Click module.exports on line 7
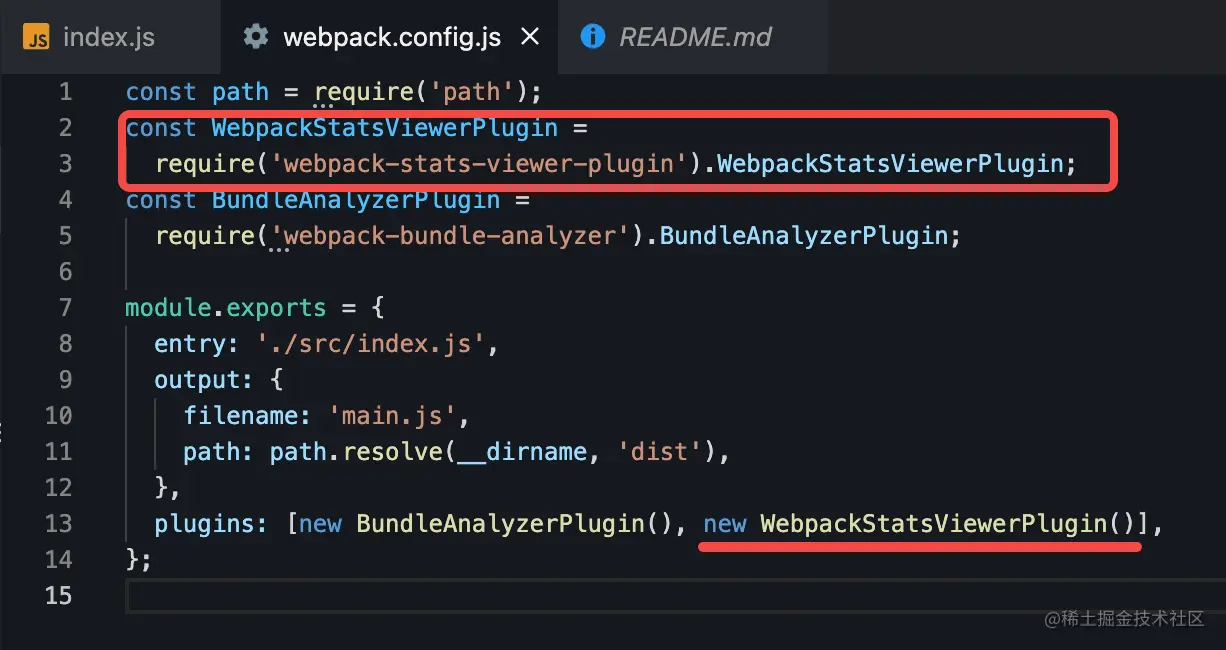This screenshot has width=1226, height=650. point(226,308)
